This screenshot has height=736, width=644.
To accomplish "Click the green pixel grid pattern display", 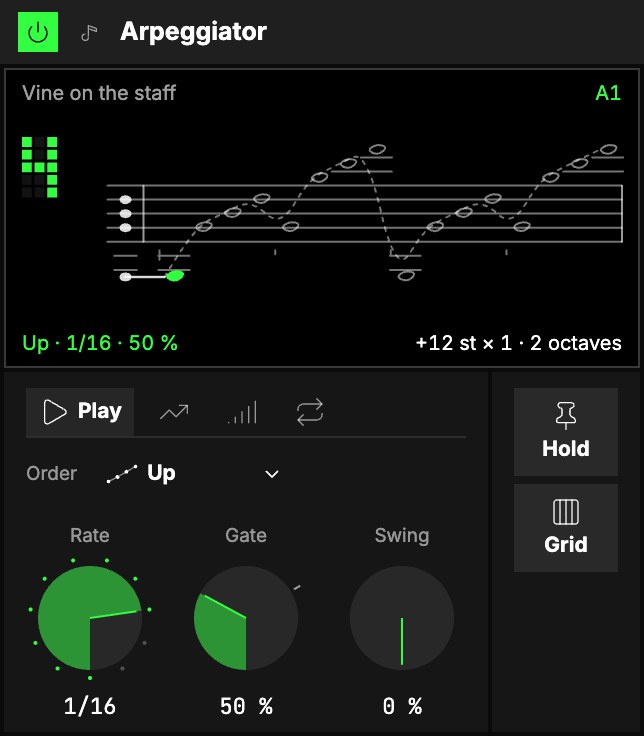I will click(39, 167).
